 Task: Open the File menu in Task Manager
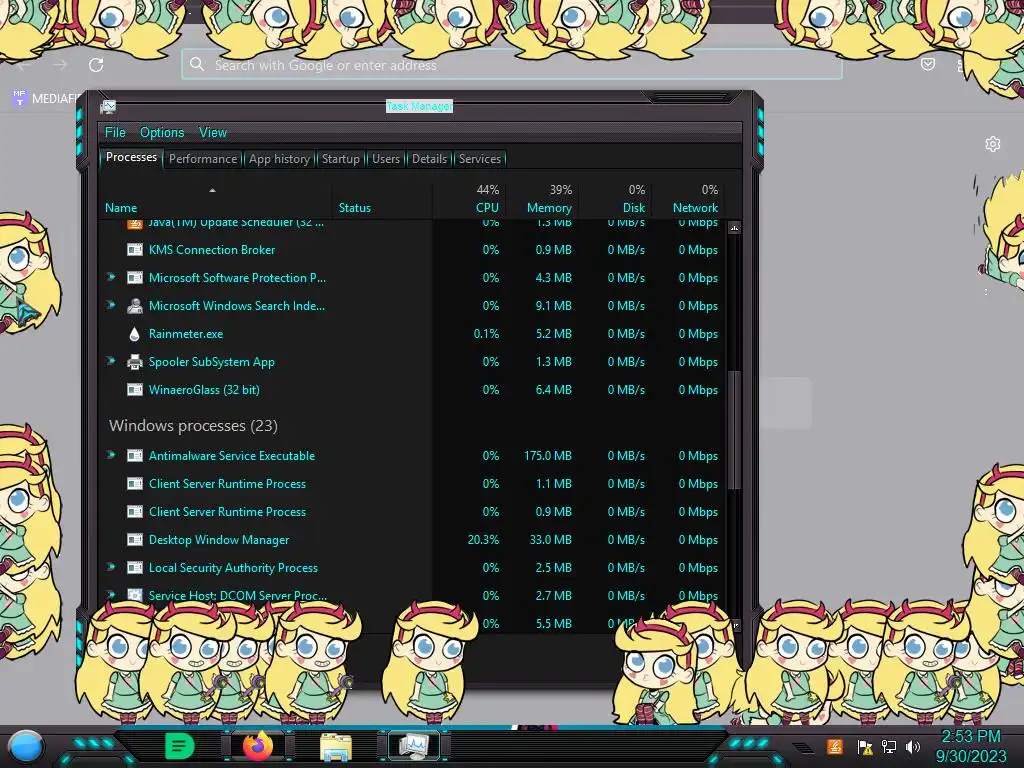click(x=115, y=133)
